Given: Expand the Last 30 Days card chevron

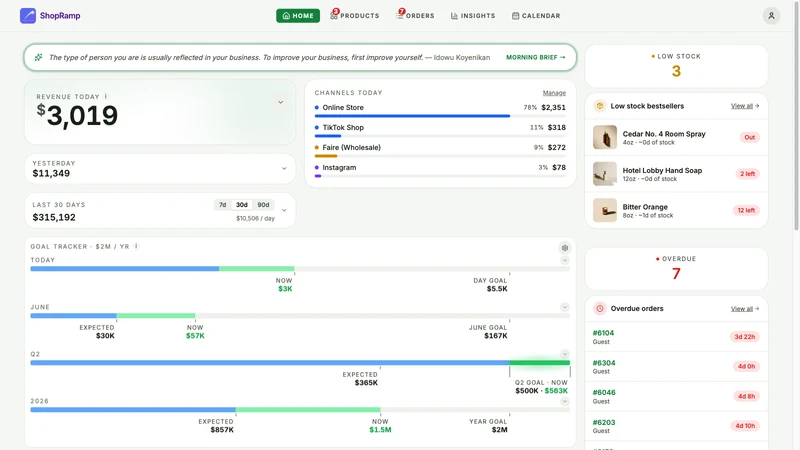Looking at the screenshot, I should click(x=284, y=210).
